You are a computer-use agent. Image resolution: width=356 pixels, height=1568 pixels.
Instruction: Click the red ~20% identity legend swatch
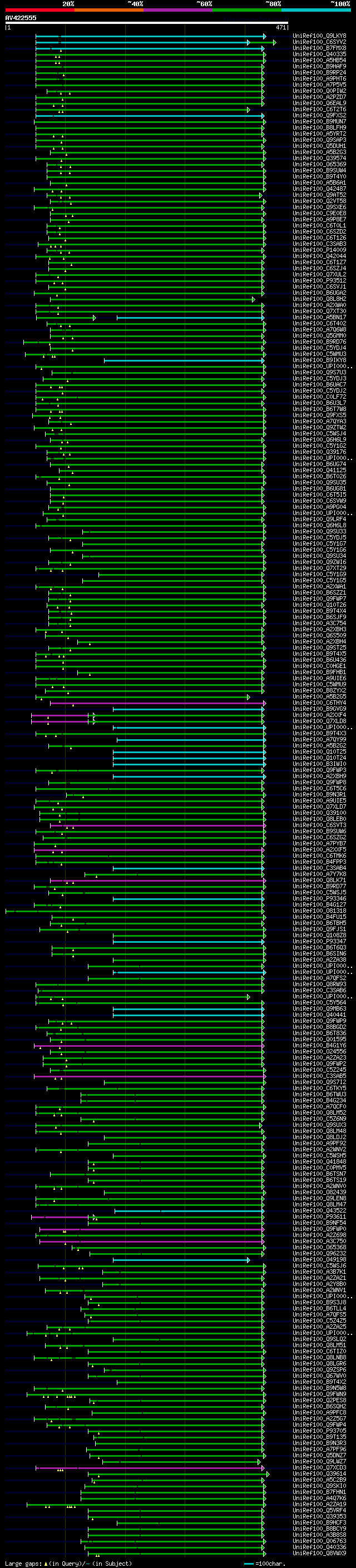tap(39, 10)
